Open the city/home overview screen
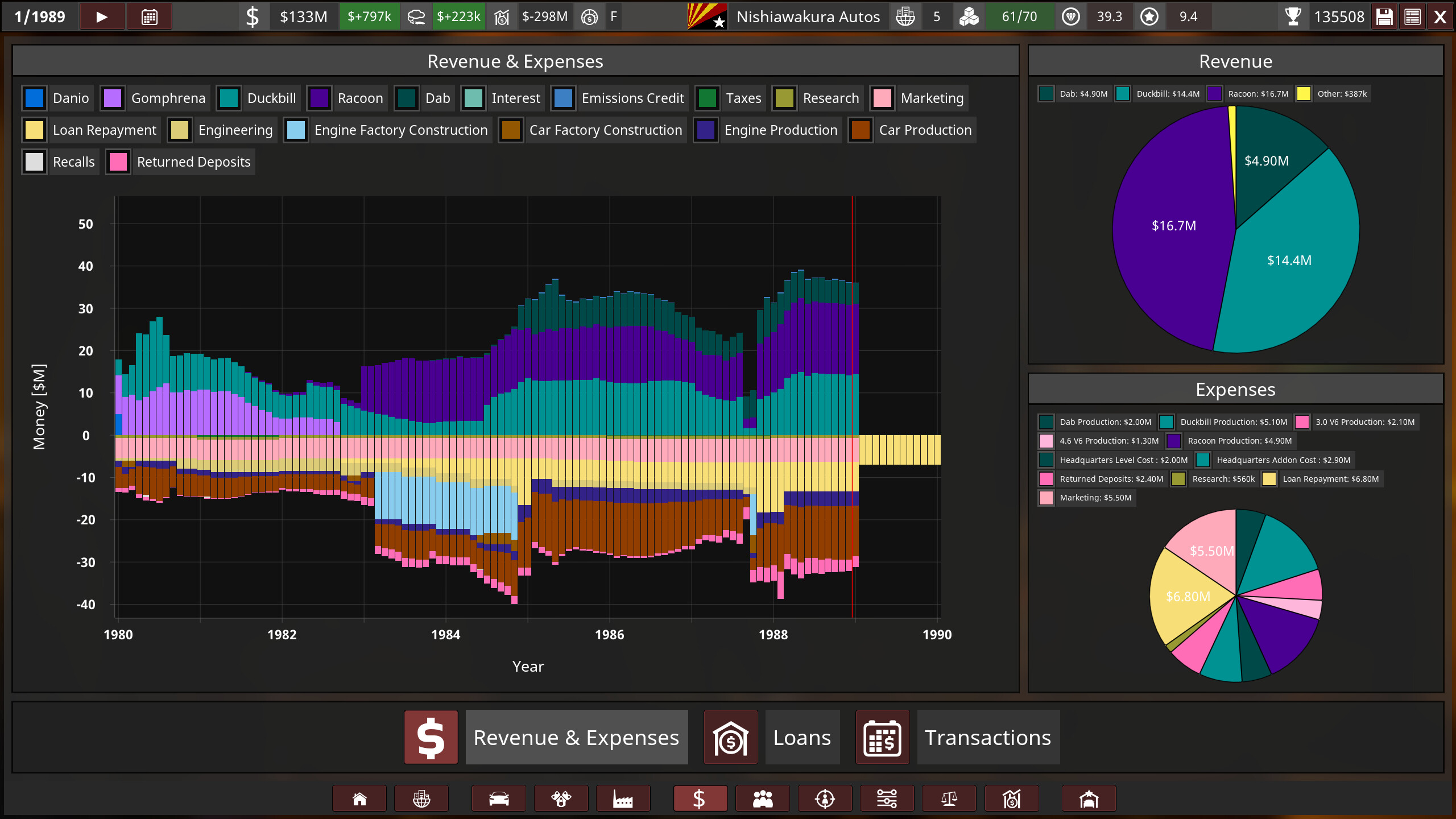The image size is (1456, 819). point(359,799)
